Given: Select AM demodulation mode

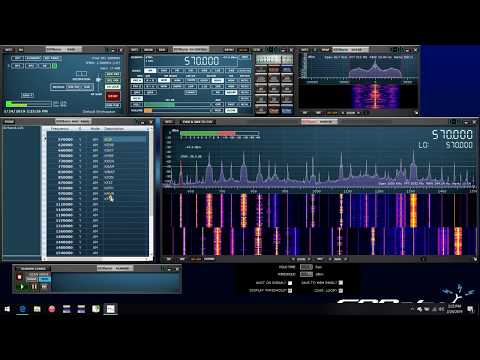Looking at the screenshot, I should [x=150, y=71].
